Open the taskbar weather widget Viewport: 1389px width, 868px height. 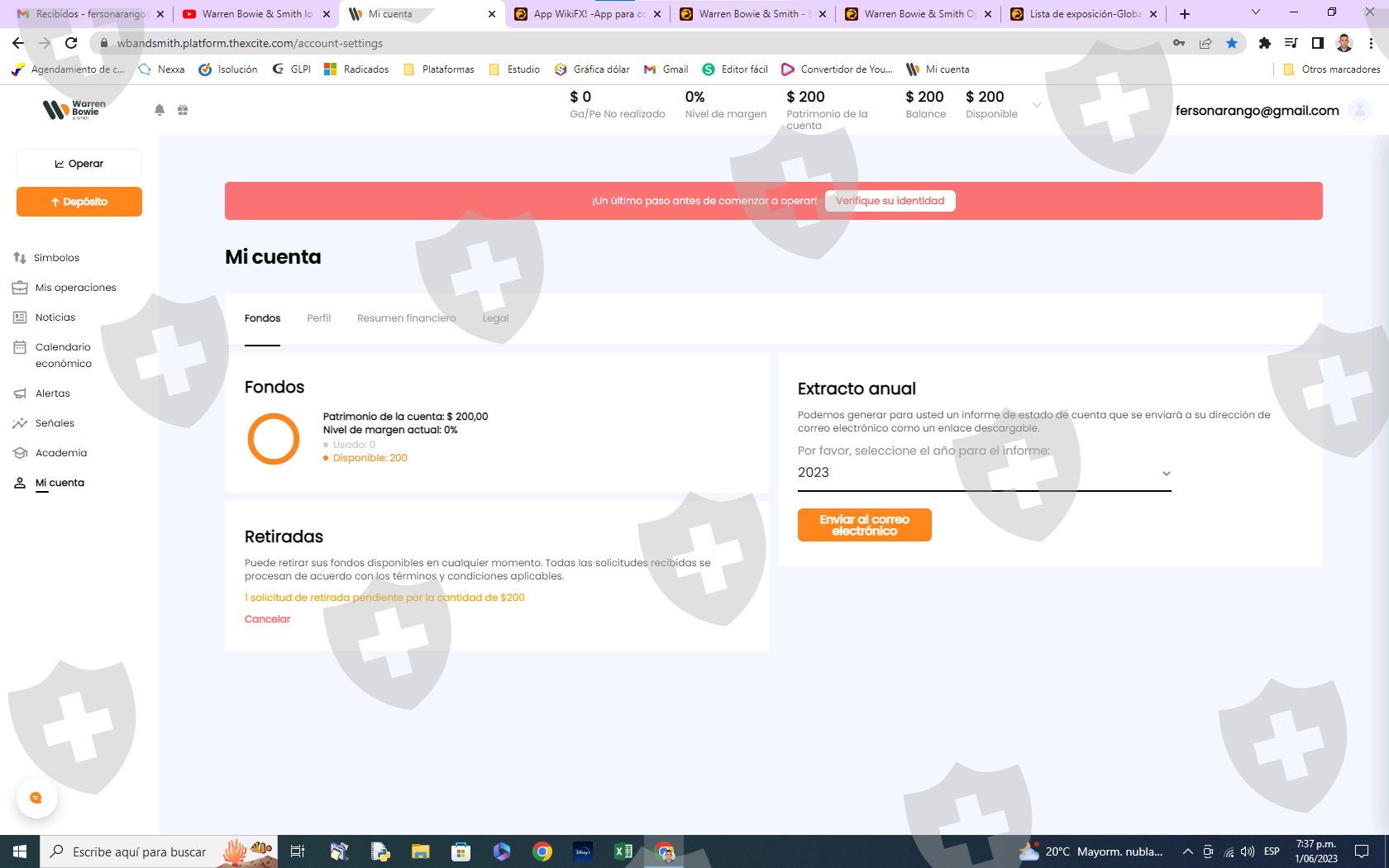click(x=1091, y=851)
